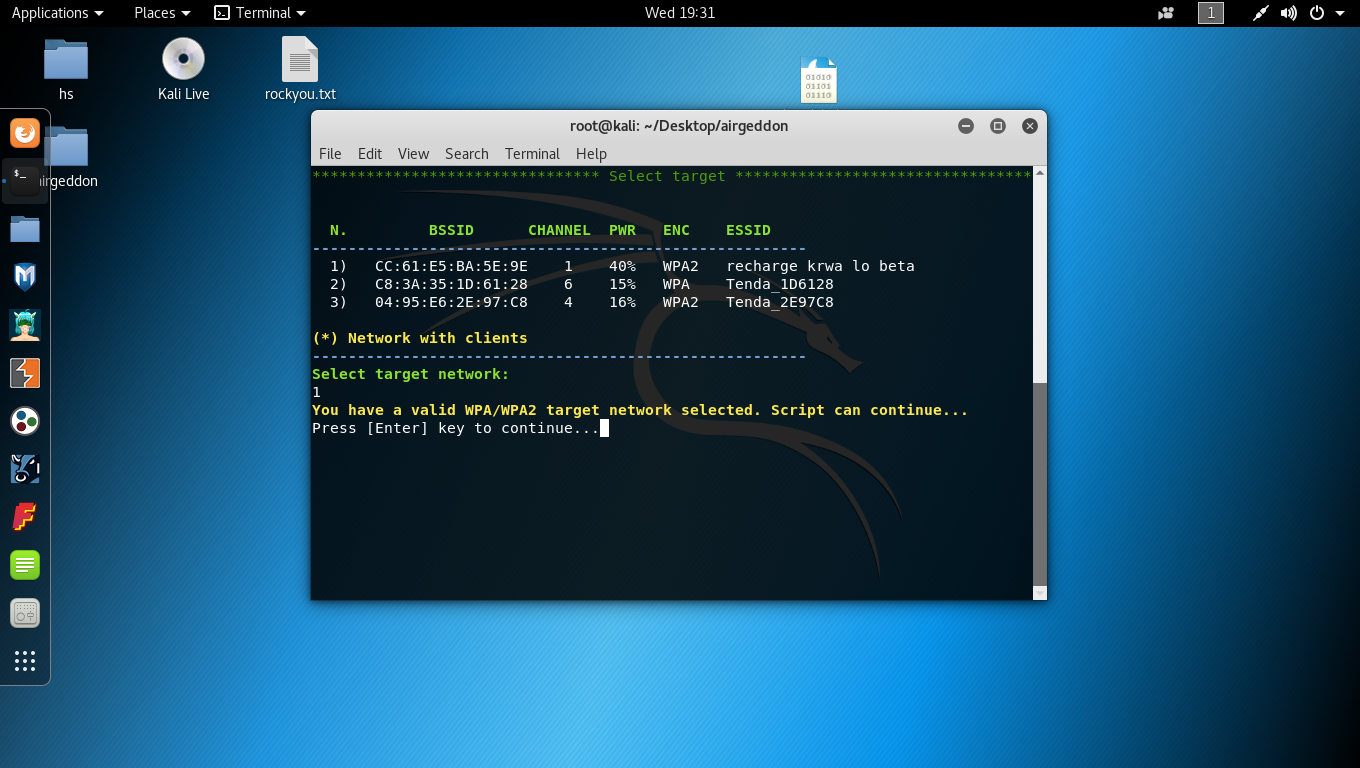Click the ESSID Tenda_1D6128
Screen dimensions: 1360x768
780,284
